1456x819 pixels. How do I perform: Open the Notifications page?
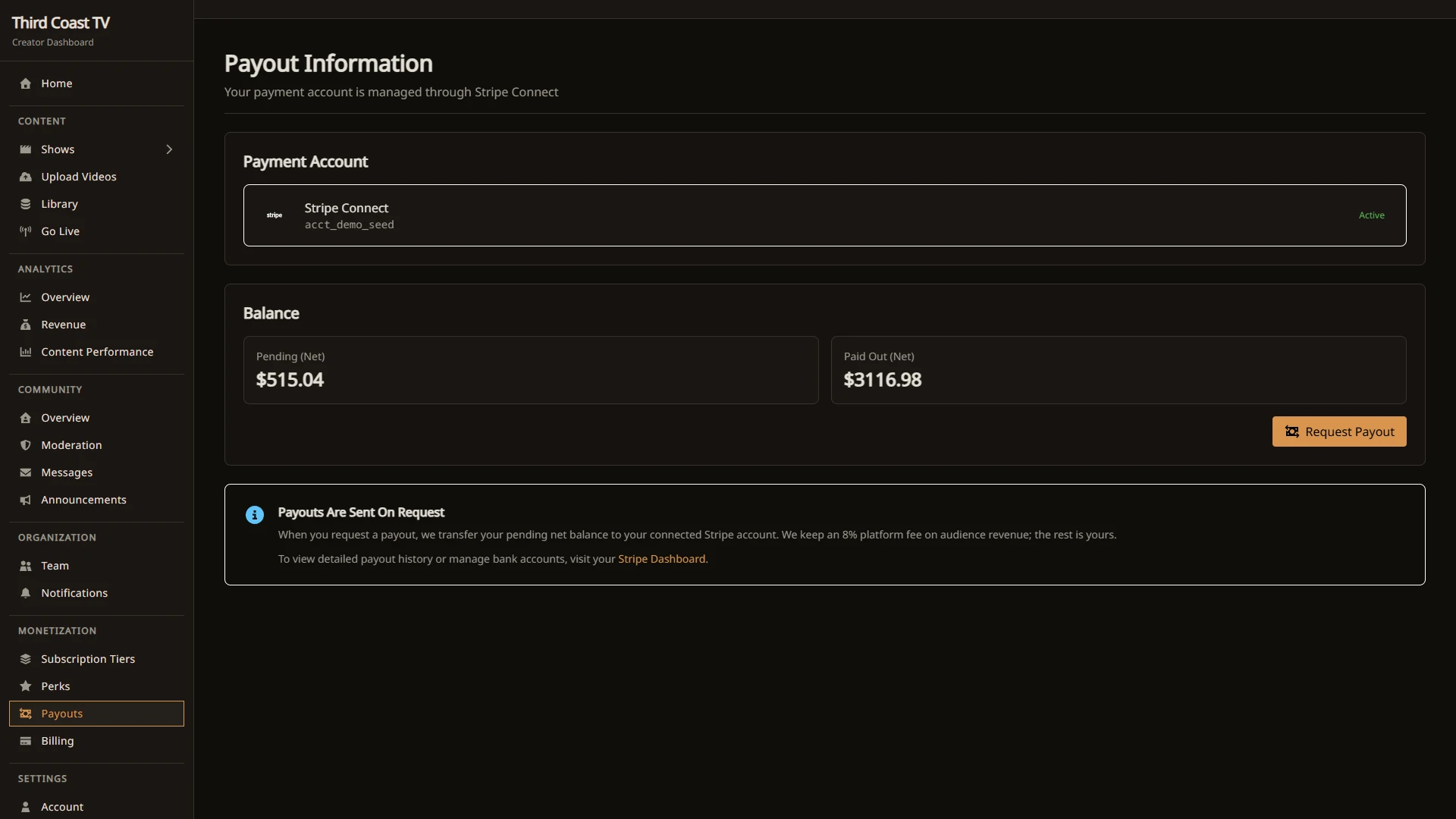point(96,593)
